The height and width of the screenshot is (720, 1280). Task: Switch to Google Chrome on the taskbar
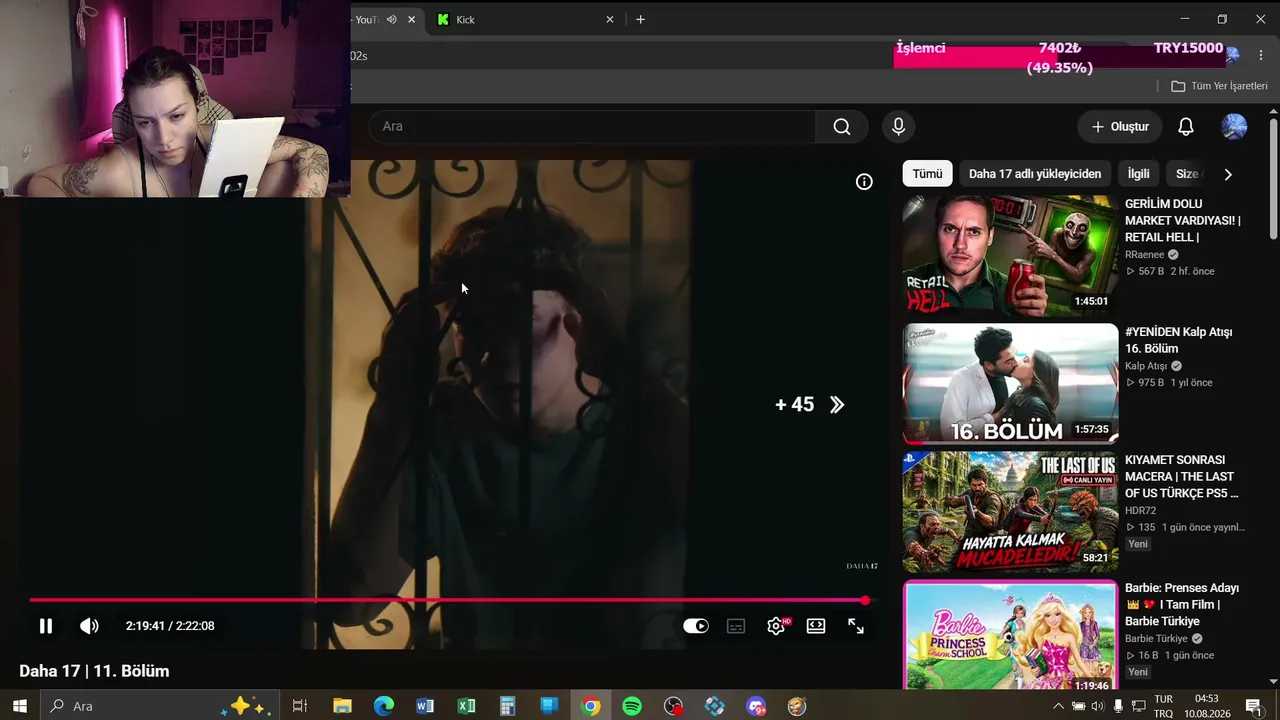click(x=591, y=706)
